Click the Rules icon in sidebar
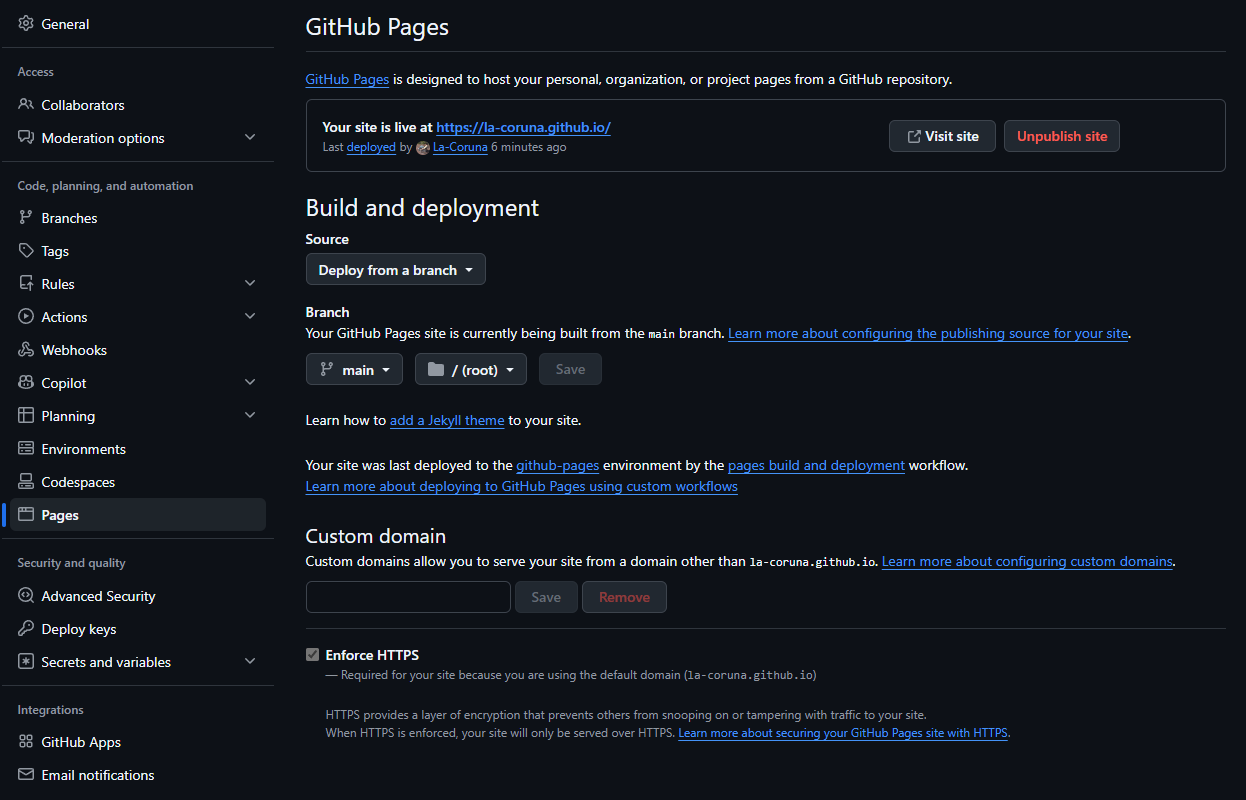 [26, 284]
